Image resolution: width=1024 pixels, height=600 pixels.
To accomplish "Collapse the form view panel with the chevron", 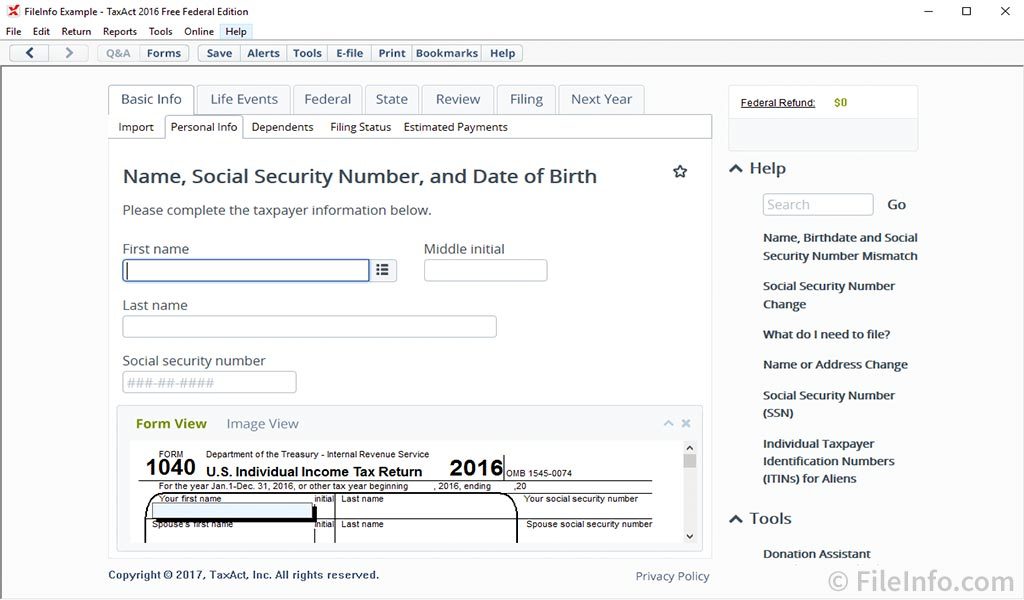I will click(x=668, y=423).
